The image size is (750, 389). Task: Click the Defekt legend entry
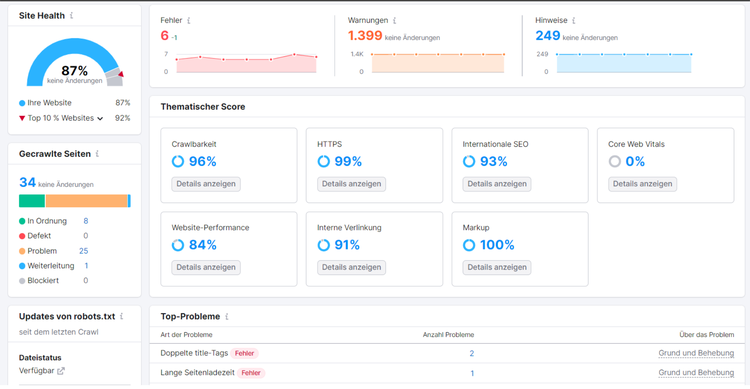pyautogui.click(x=35, y=236)
